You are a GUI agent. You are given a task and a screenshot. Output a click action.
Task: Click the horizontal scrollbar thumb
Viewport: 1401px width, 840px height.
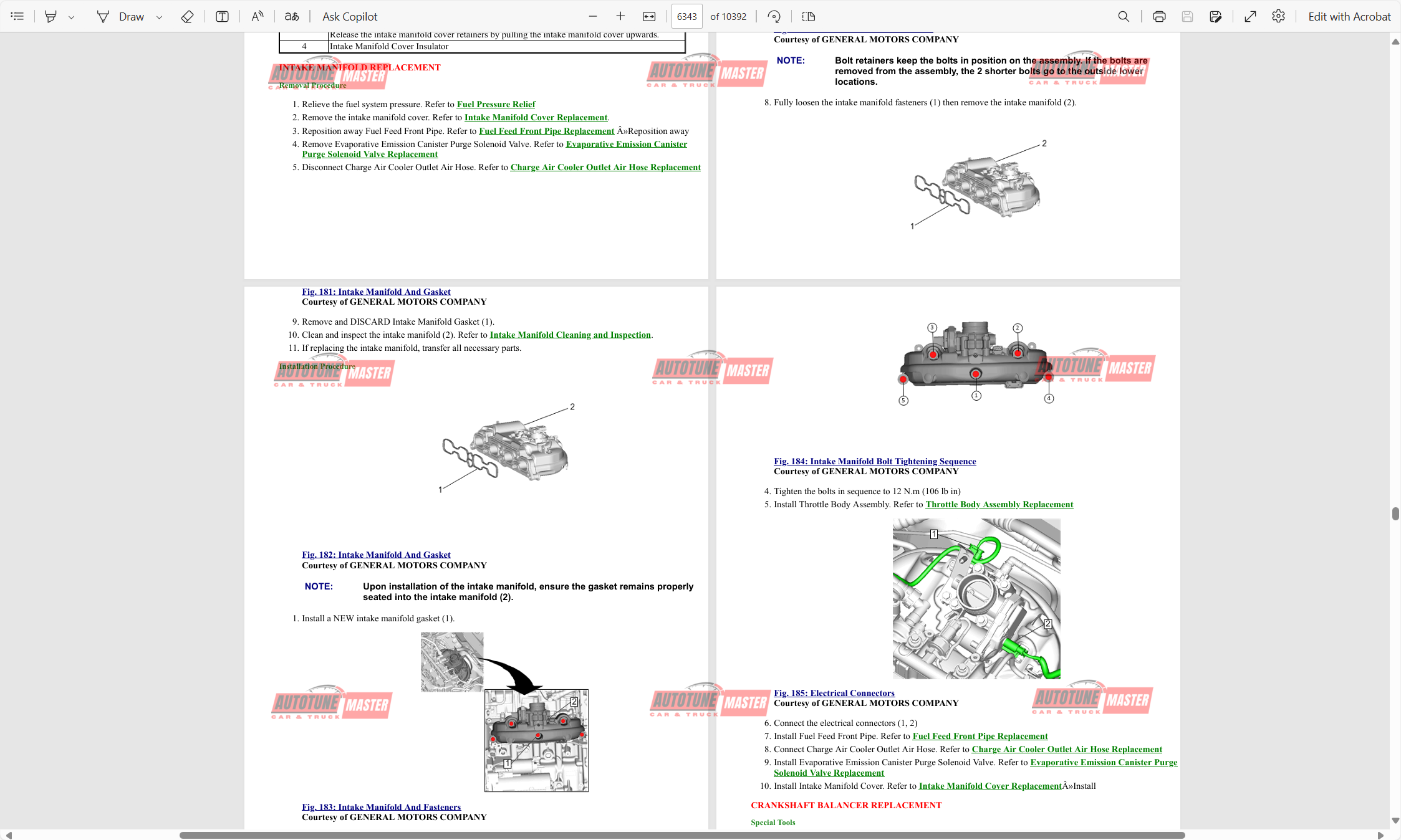681,835
